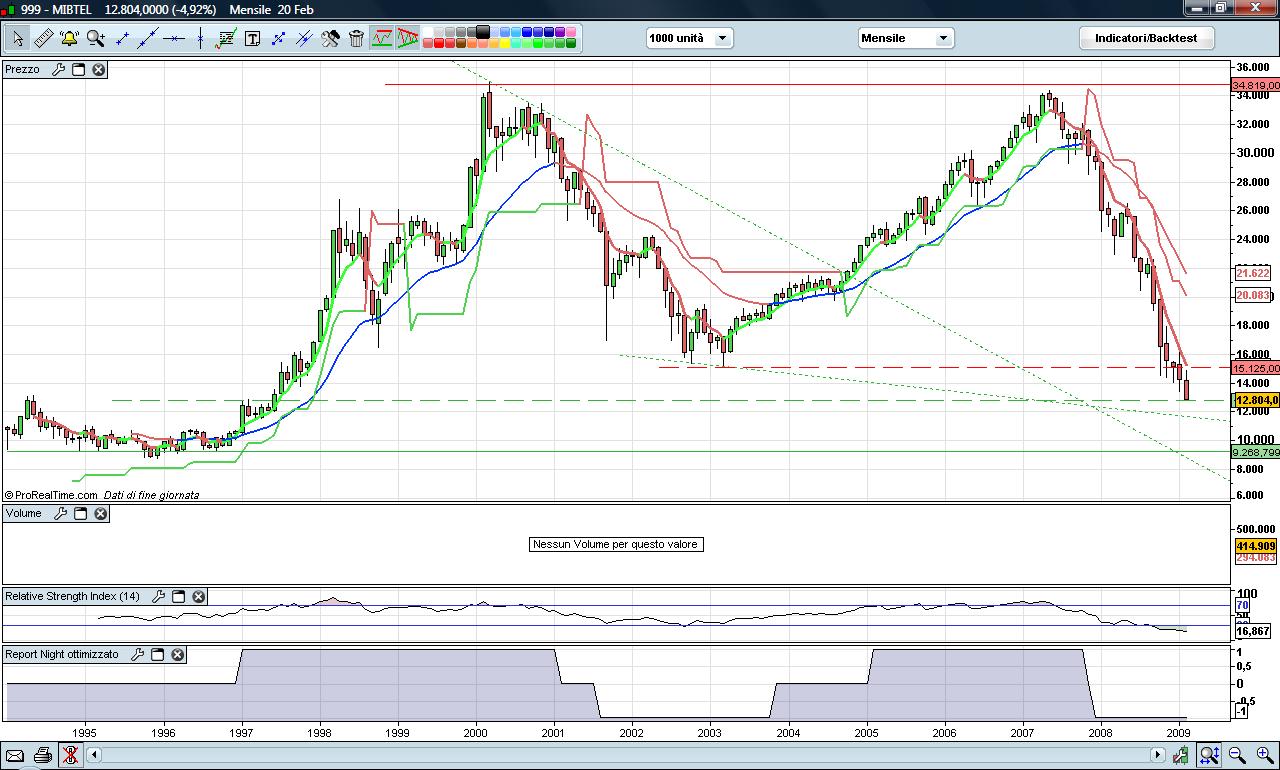The height and width of the screenshot is (770, 1280).
Task: Click the 15.125,00 price level label
Action: (1256, 368)
